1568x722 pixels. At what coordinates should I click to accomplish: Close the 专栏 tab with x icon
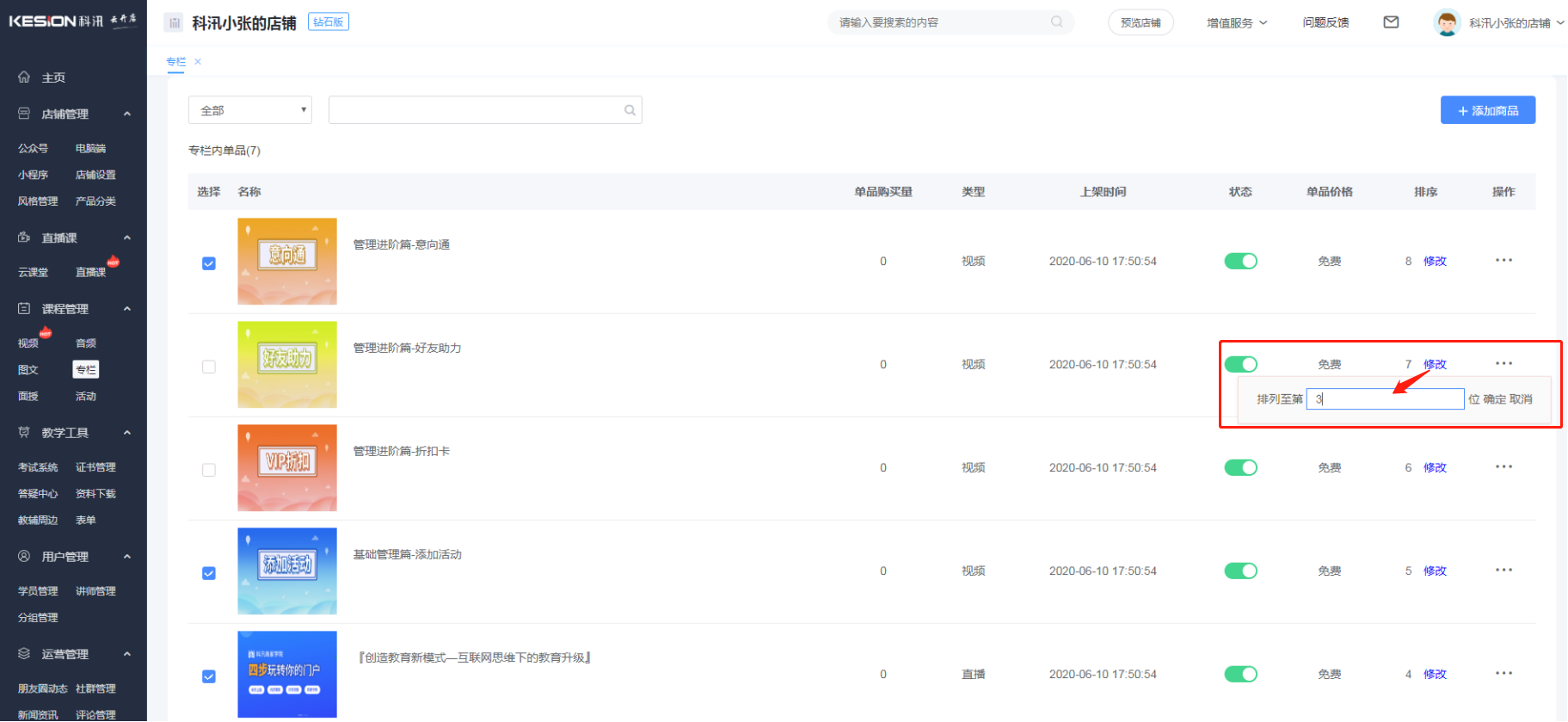pos(198,62)
